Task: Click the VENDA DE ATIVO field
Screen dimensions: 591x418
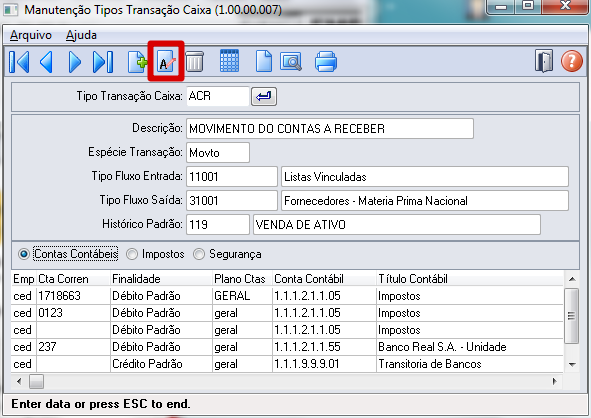Action: click(x=397, y=225)
